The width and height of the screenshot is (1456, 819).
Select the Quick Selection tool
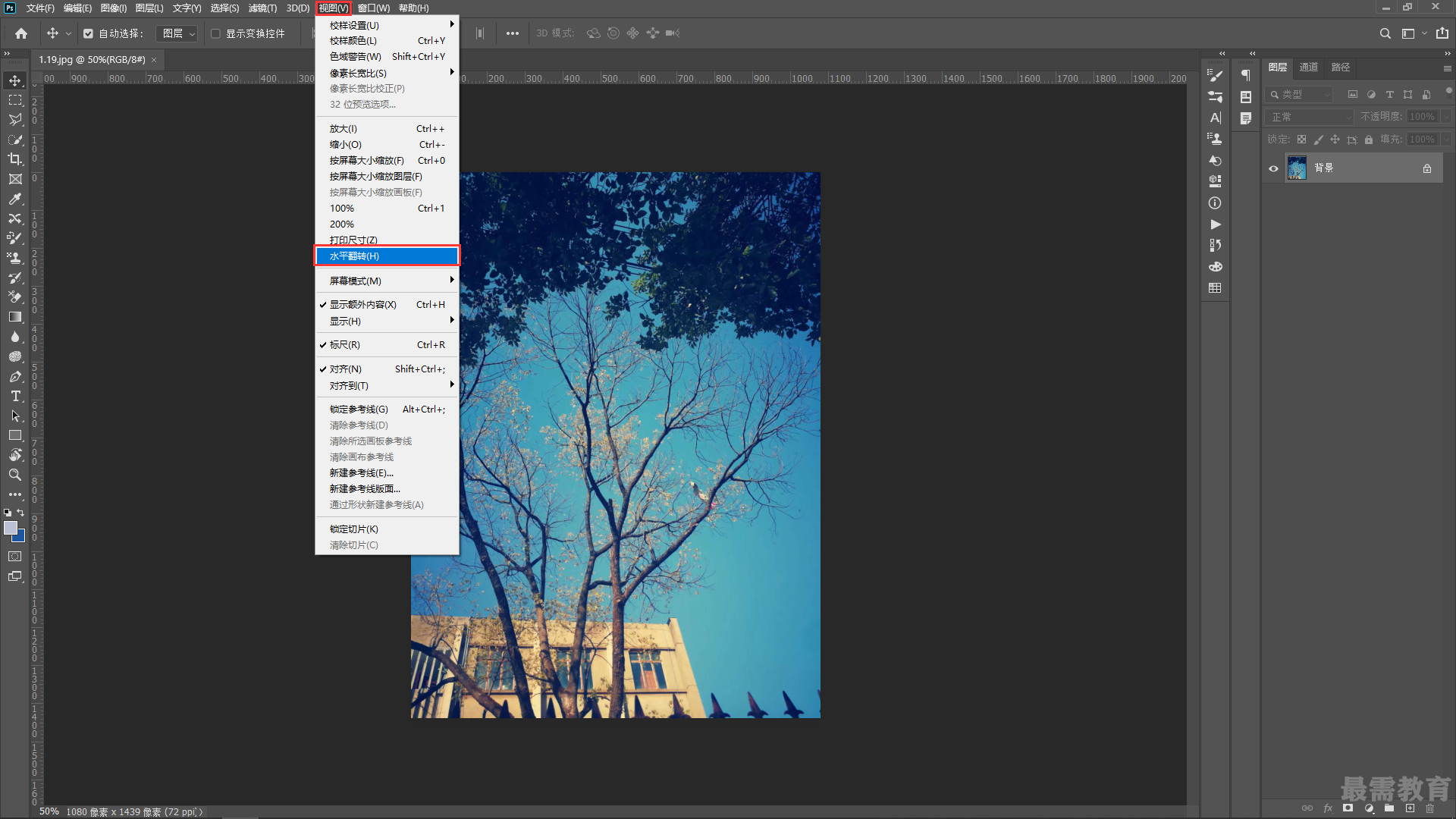click(15, 140)
